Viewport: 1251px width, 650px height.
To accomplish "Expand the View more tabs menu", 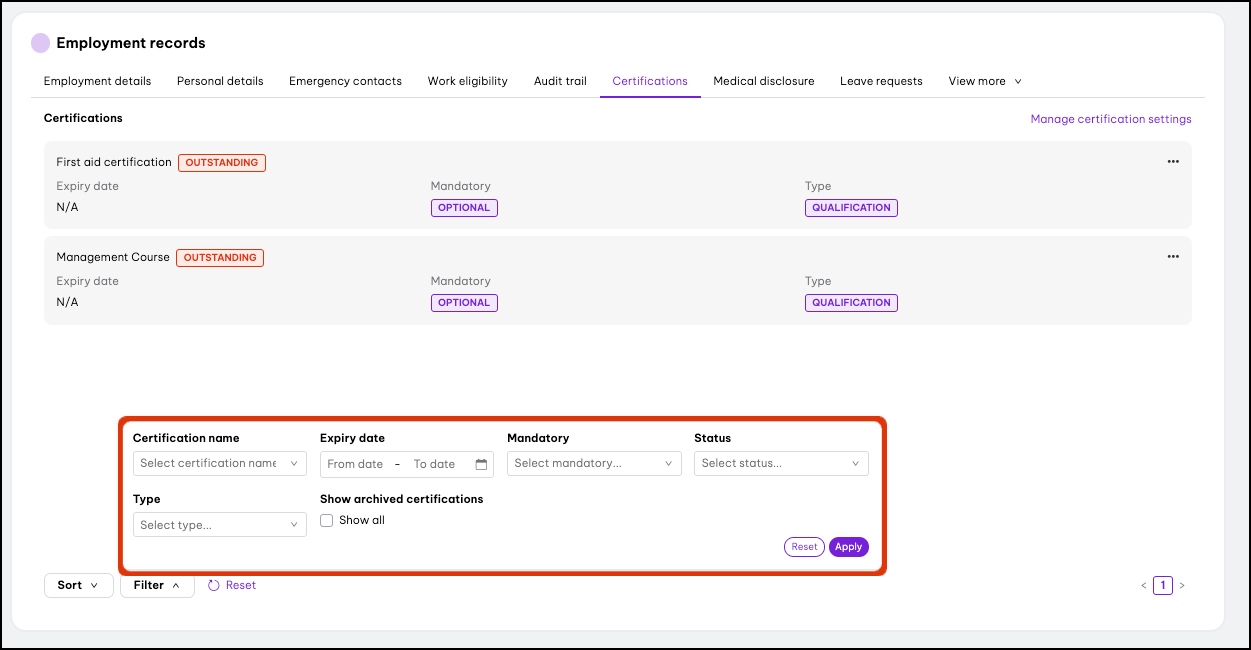I will pos(984,81).
